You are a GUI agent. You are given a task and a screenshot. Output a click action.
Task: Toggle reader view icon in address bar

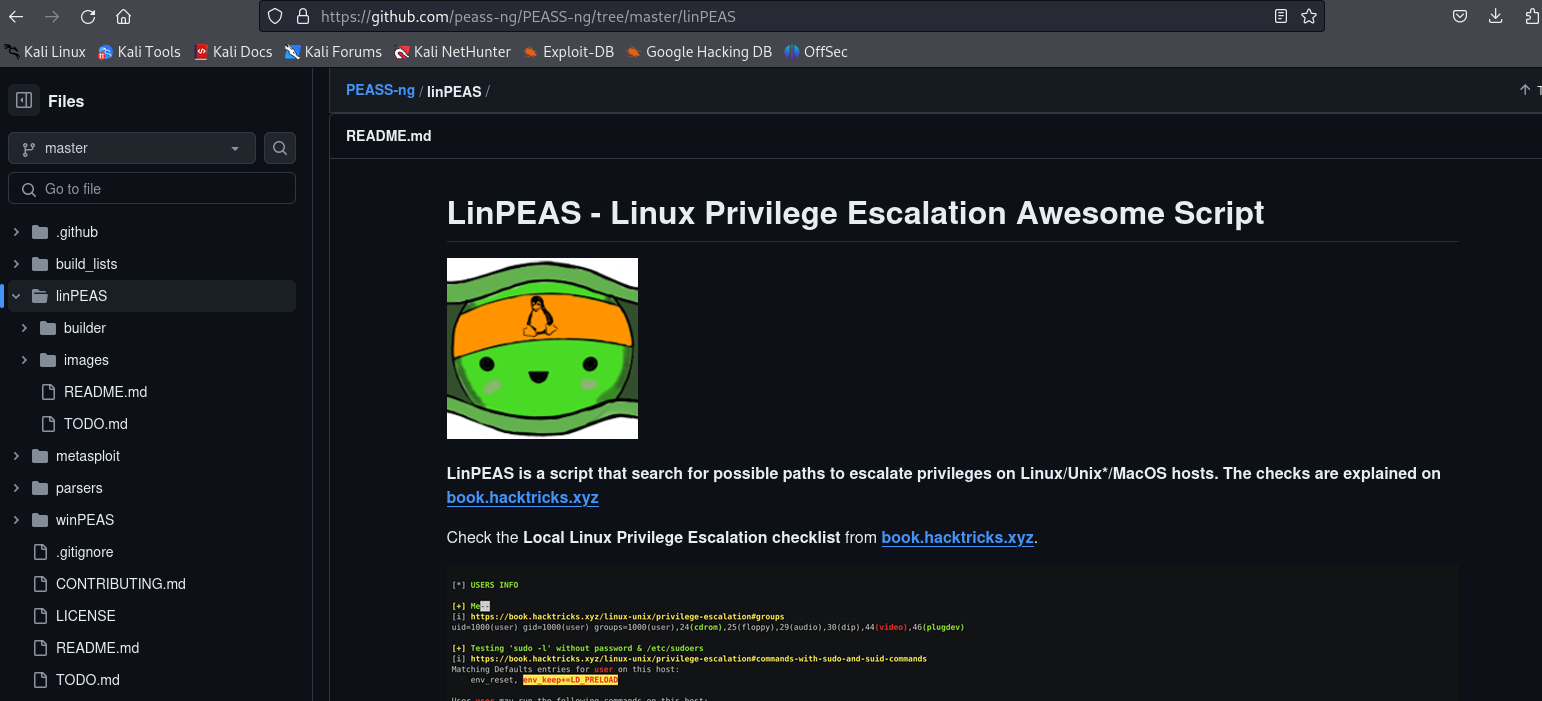click(x=1281, y=17)
